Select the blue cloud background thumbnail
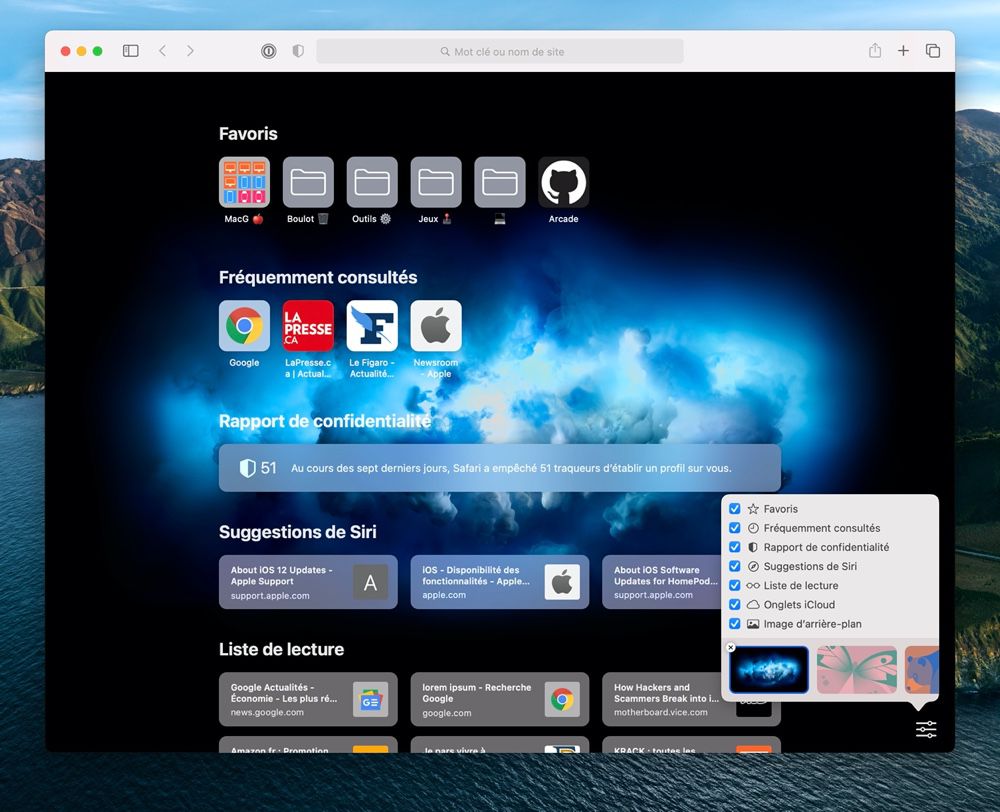The height and width of the screenshot is (812, 1000). coord(769,670)
